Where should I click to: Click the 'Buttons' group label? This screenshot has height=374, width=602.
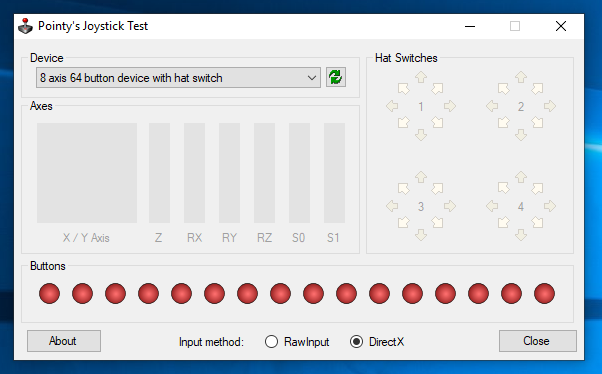[x=48, y=266]
